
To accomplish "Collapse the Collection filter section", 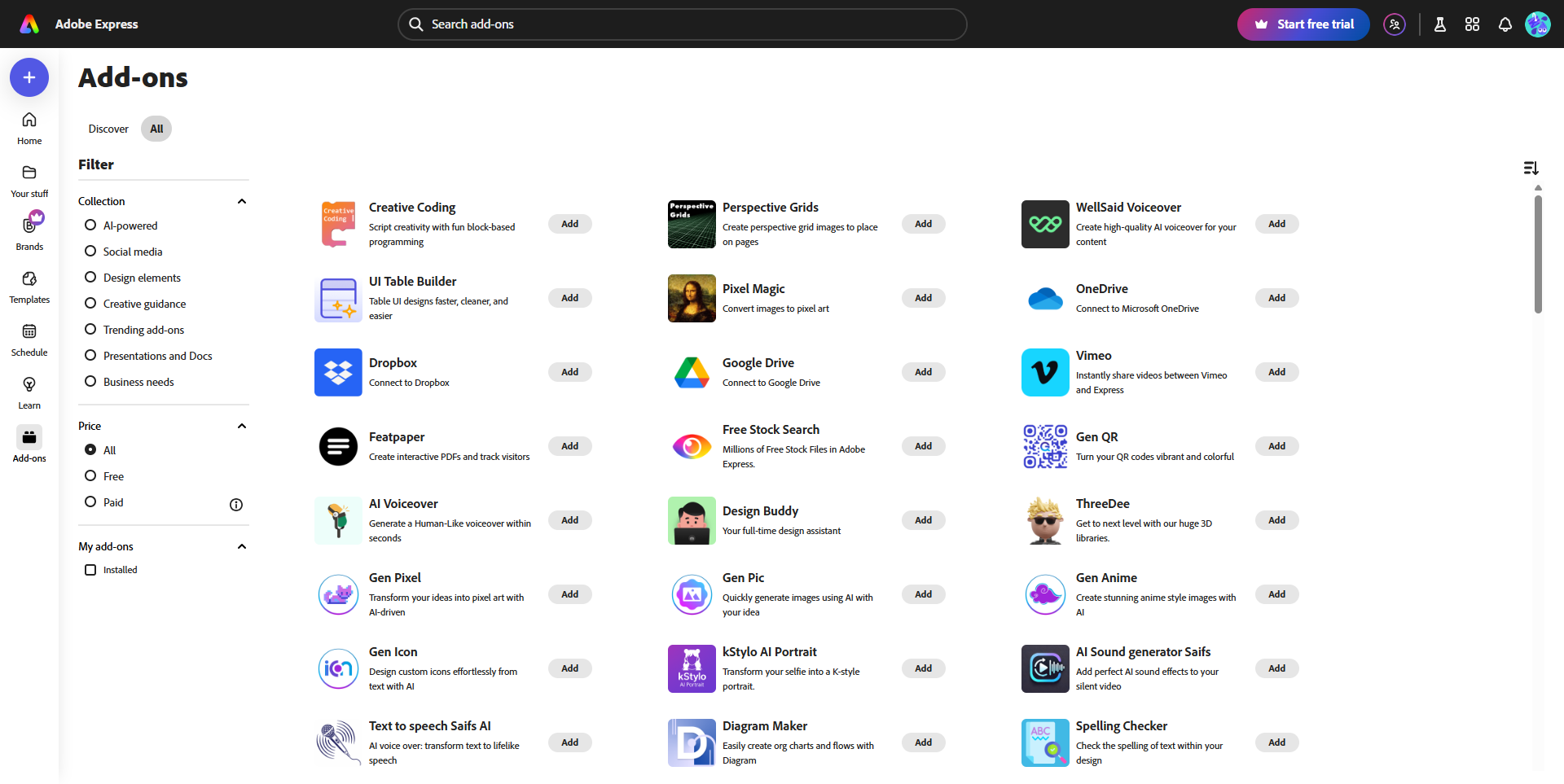I will (242, 201).
